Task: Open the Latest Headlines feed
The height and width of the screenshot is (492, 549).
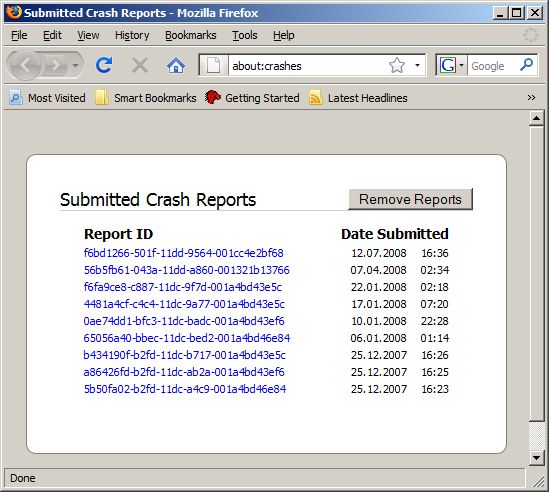Action: click(x=358, y=98)
